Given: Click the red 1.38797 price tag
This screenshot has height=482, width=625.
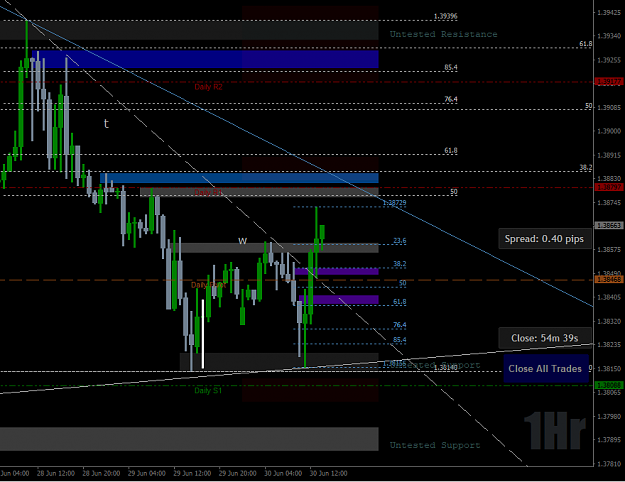Looking at the screenshot, I should click(609, 187).
